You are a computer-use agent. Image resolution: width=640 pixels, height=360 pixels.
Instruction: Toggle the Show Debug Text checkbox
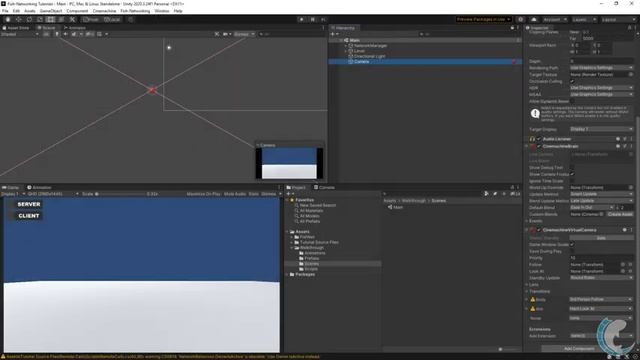[572, 168]
